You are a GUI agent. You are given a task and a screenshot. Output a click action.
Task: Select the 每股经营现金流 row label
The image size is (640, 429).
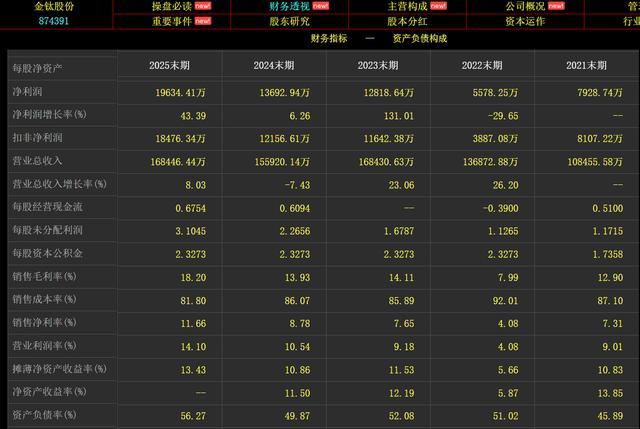47,207
